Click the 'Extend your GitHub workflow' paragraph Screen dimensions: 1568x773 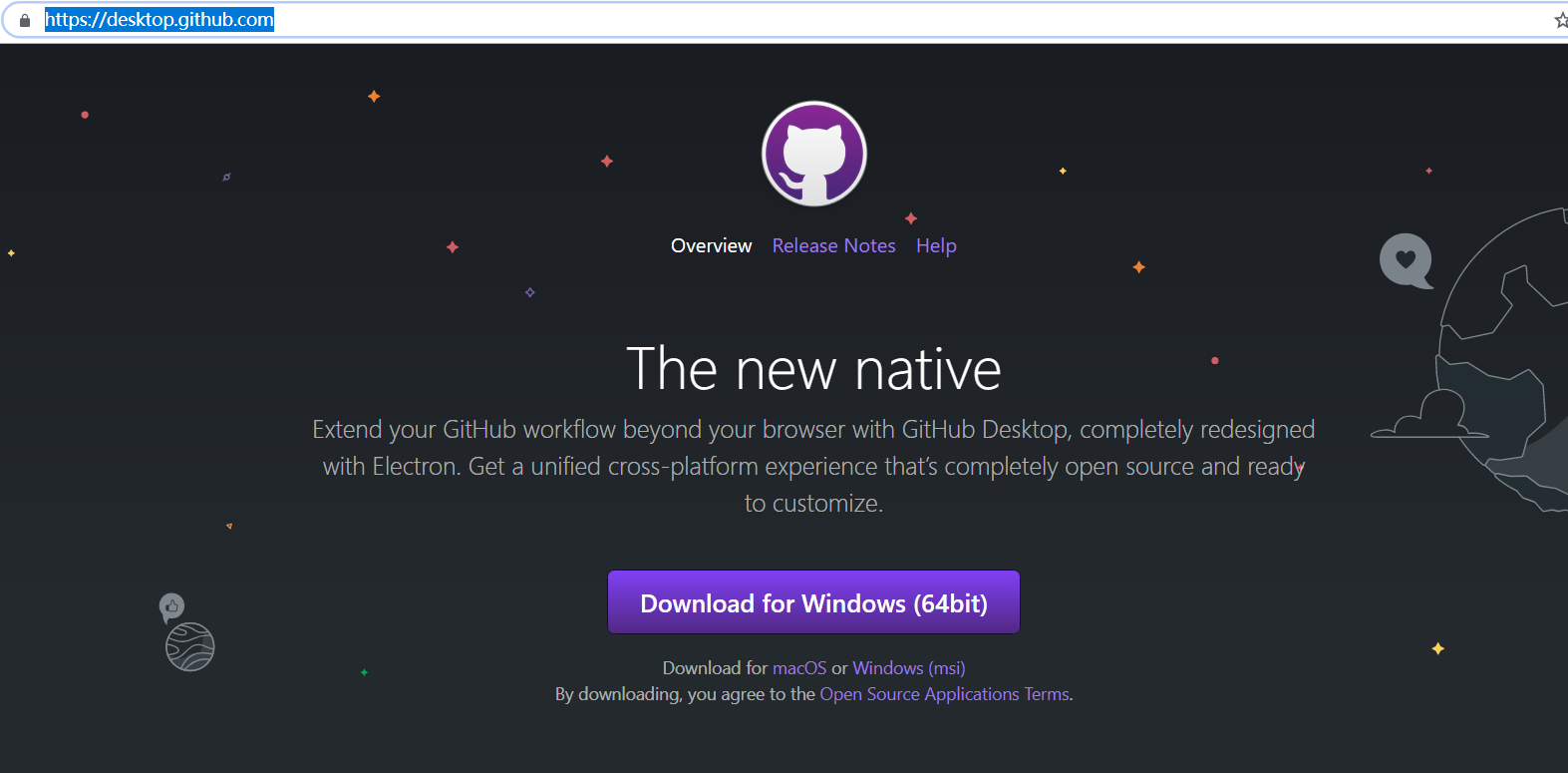(x=813, y=466)
